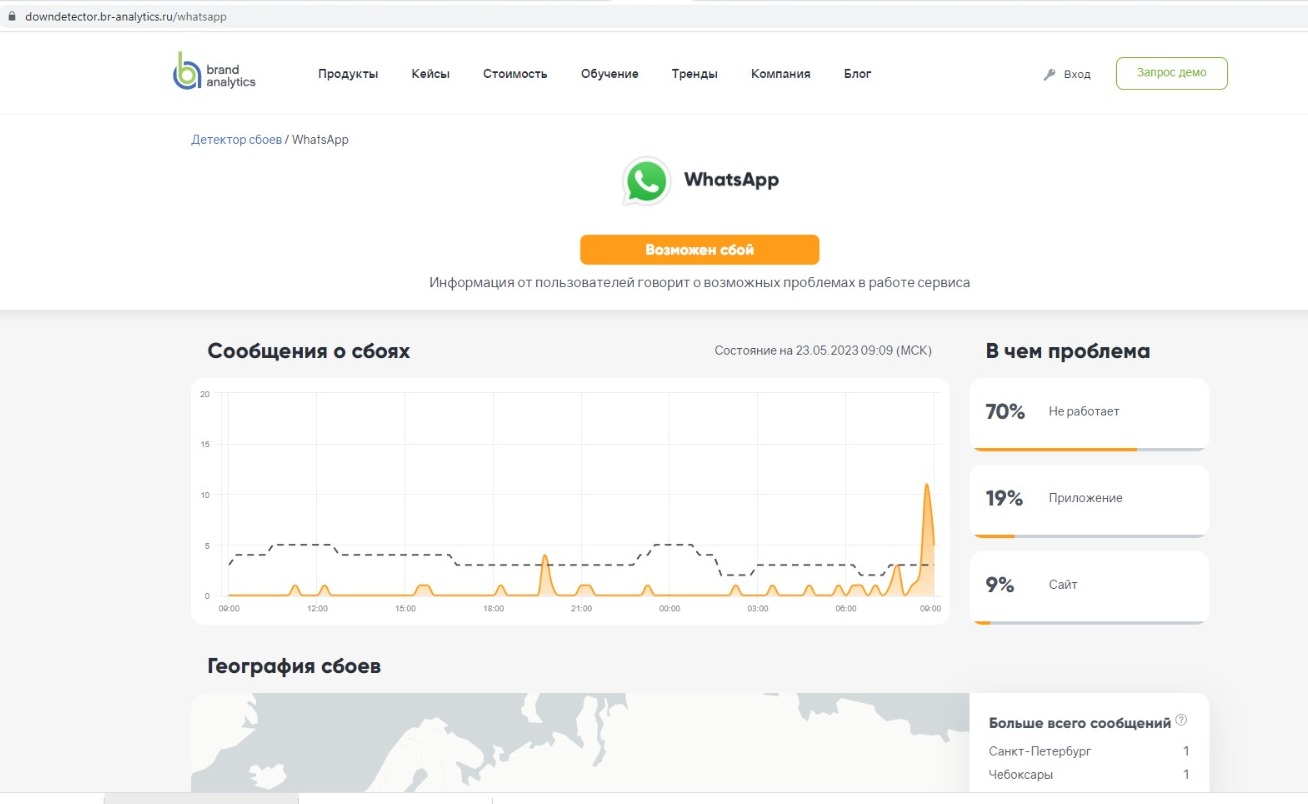
Task: Click the Больше всего сообщений heading
Action: click(x=1080, y=723)
